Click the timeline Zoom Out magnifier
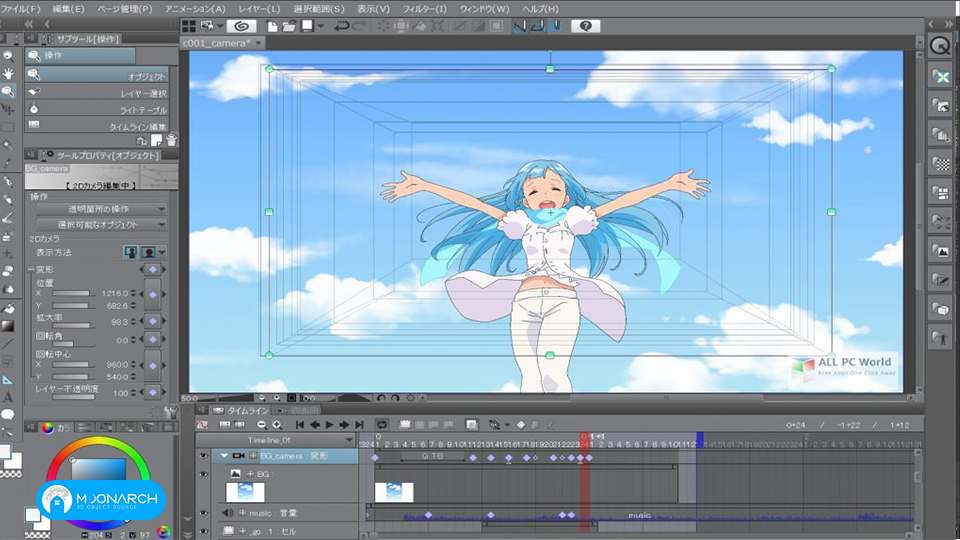 click(x=262, y=424)
